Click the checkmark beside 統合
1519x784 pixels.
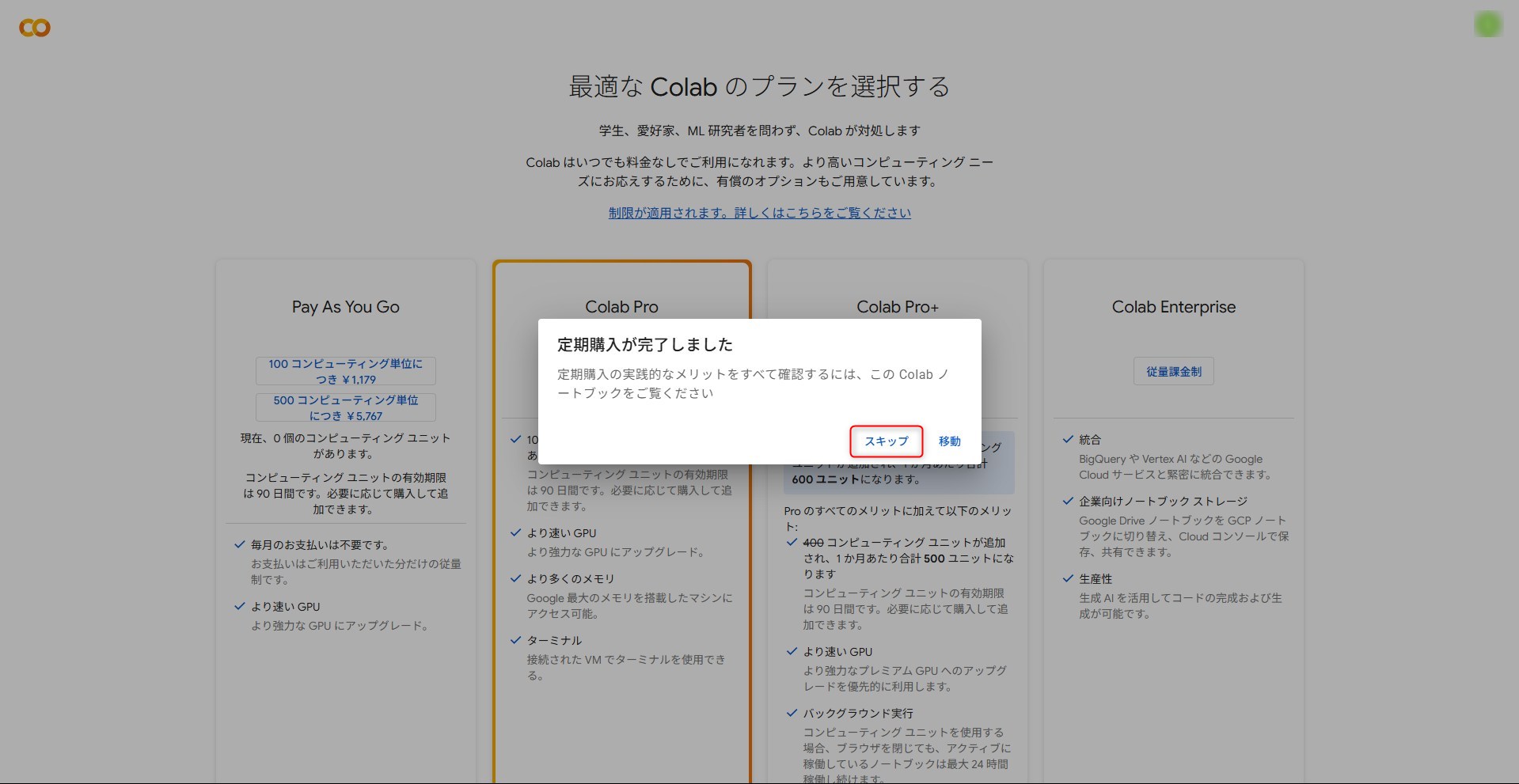point(1068,439)
